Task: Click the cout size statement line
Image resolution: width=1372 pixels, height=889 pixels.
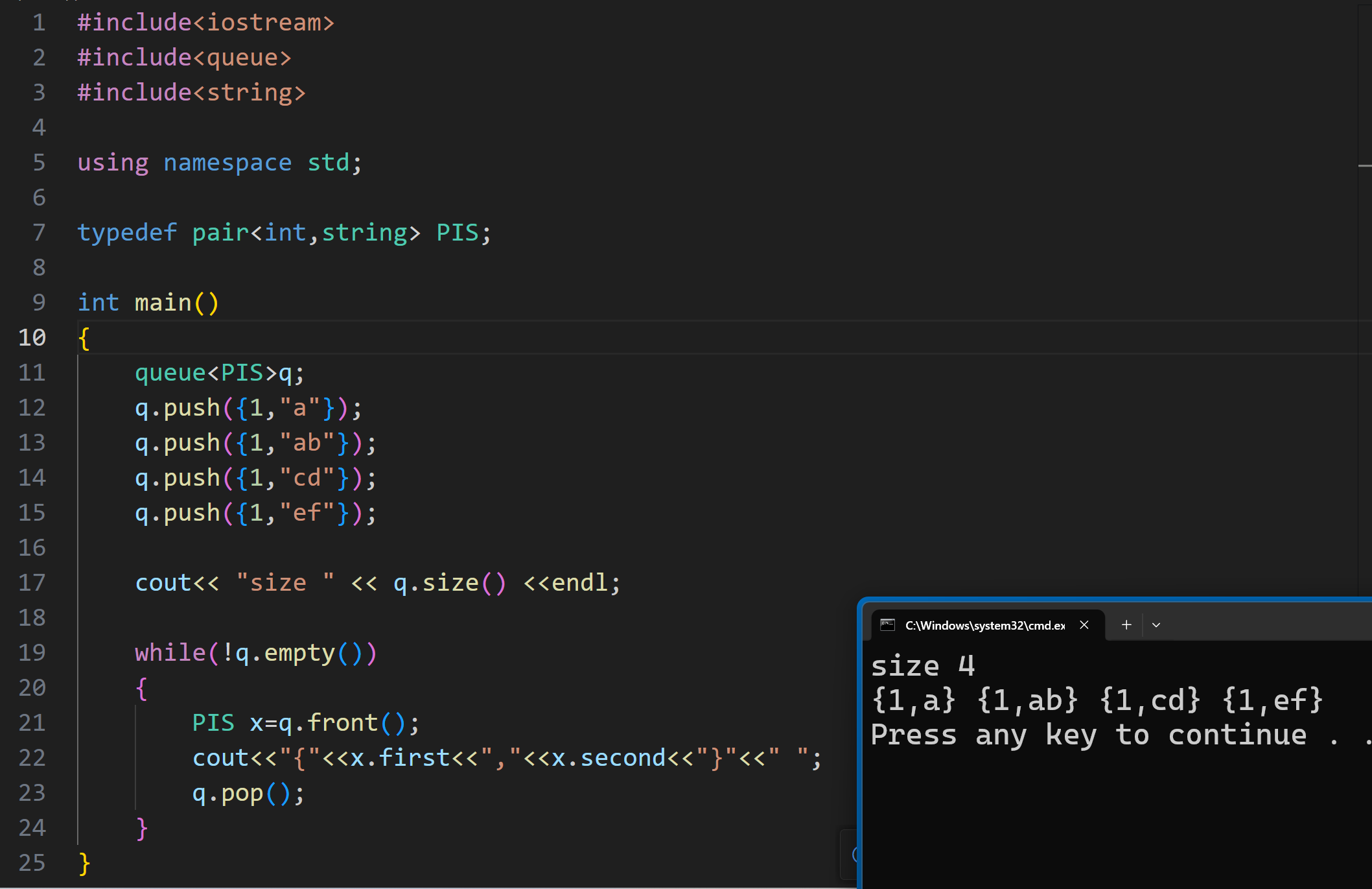Action: [377, 583]
